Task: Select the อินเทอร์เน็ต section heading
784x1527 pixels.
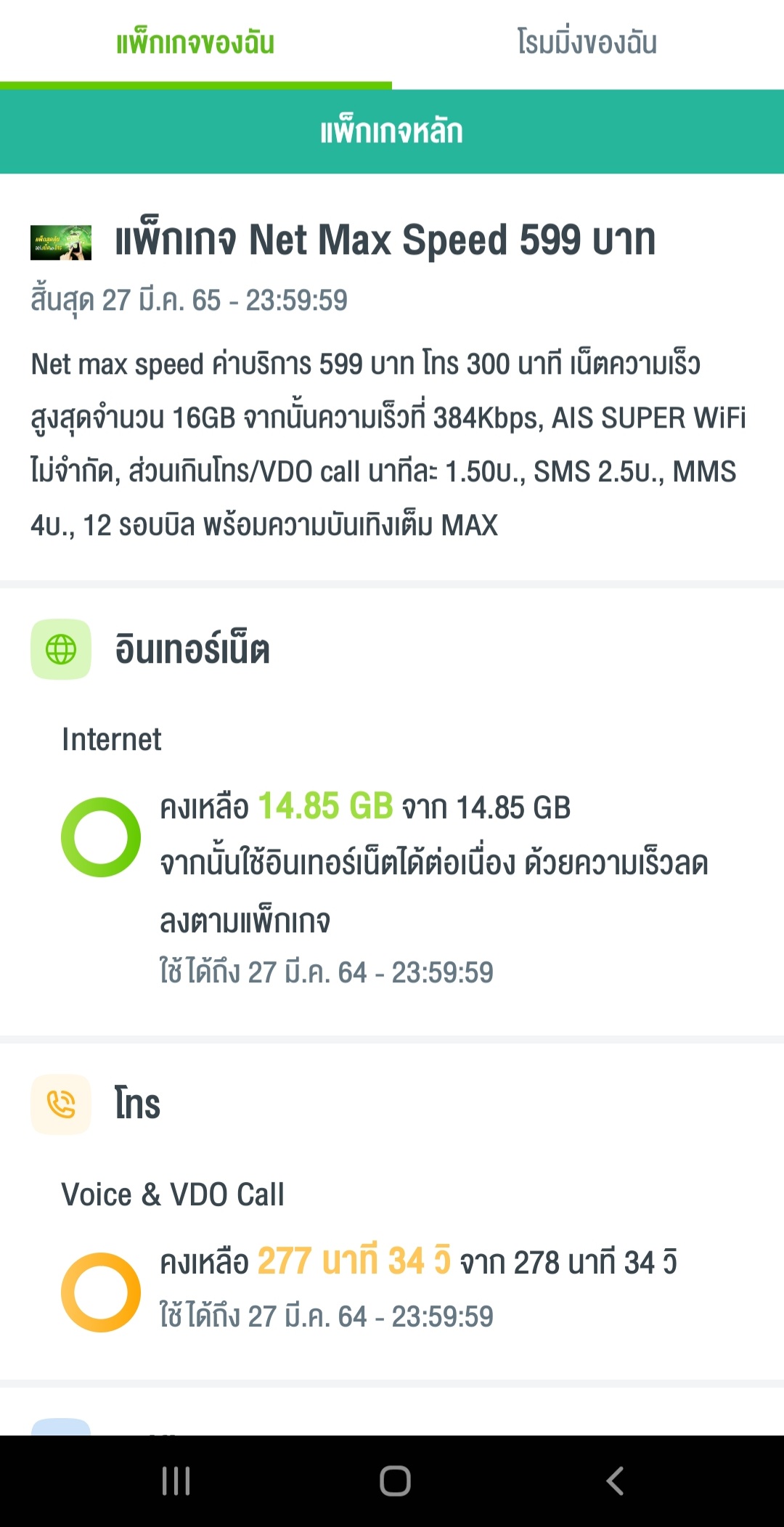Action: [192, 649]
